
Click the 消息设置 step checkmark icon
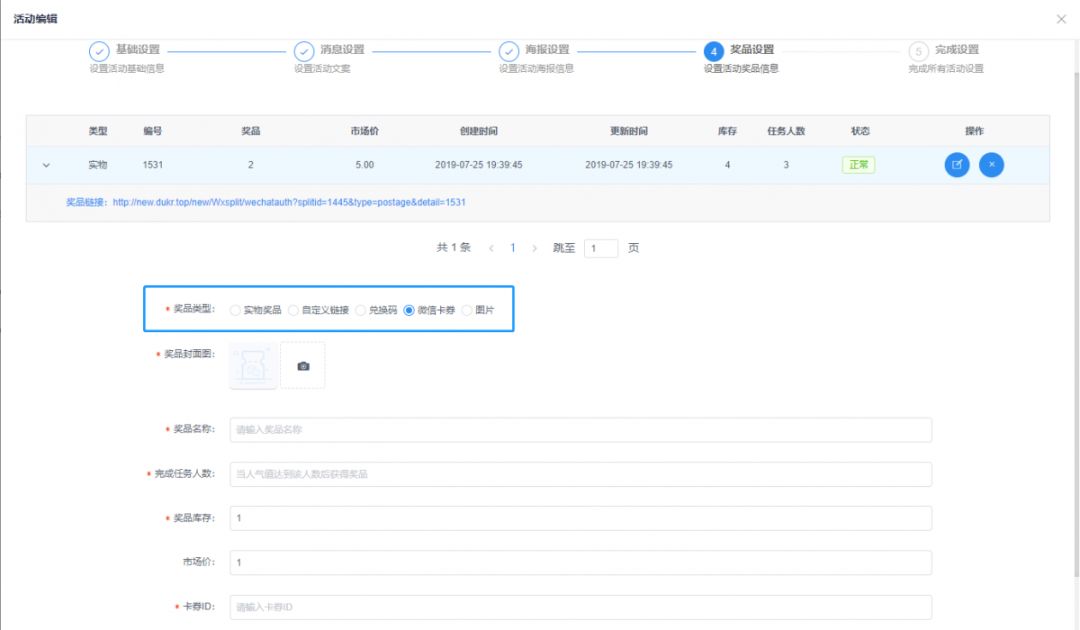[303, 52]
